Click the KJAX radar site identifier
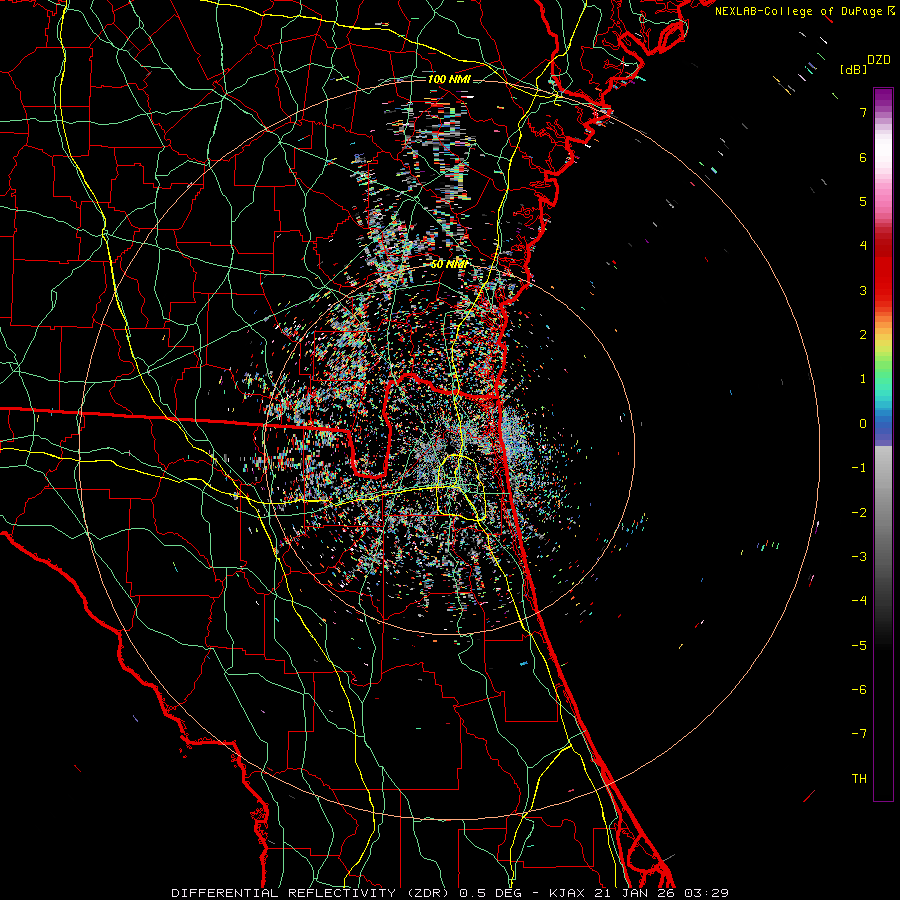Screen dimensions: 900x900 coord(568,893)
